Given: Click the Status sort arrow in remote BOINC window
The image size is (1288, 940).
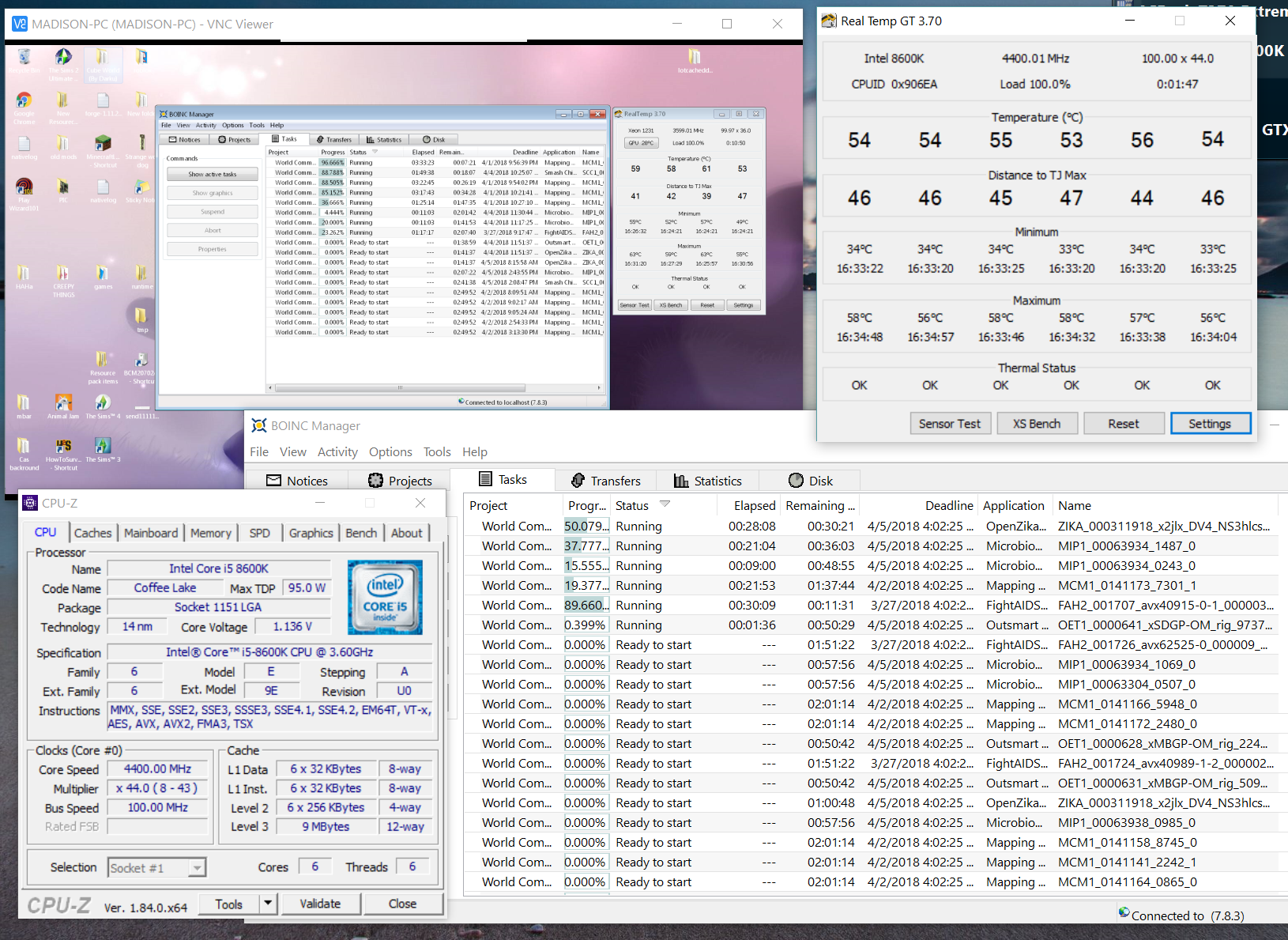Looking at the screenshot, I should click(375, 152).
